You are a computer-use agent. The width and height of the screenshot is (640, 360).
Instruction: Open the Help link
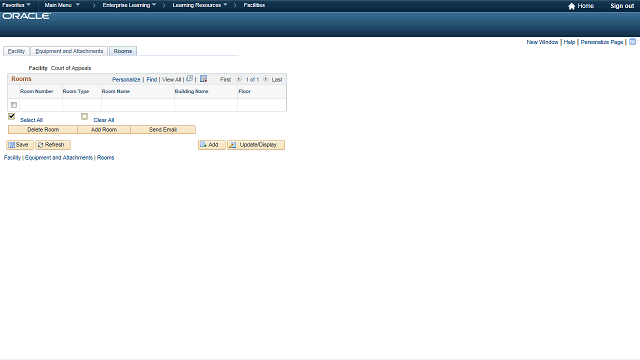569,42
